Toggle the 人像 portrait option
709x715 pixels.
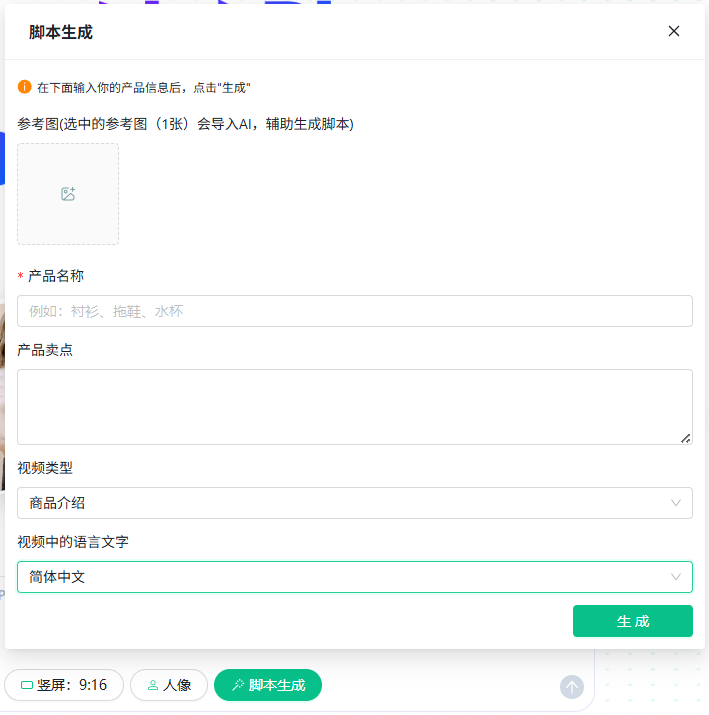pyautogui.click(x=169, y=685)
